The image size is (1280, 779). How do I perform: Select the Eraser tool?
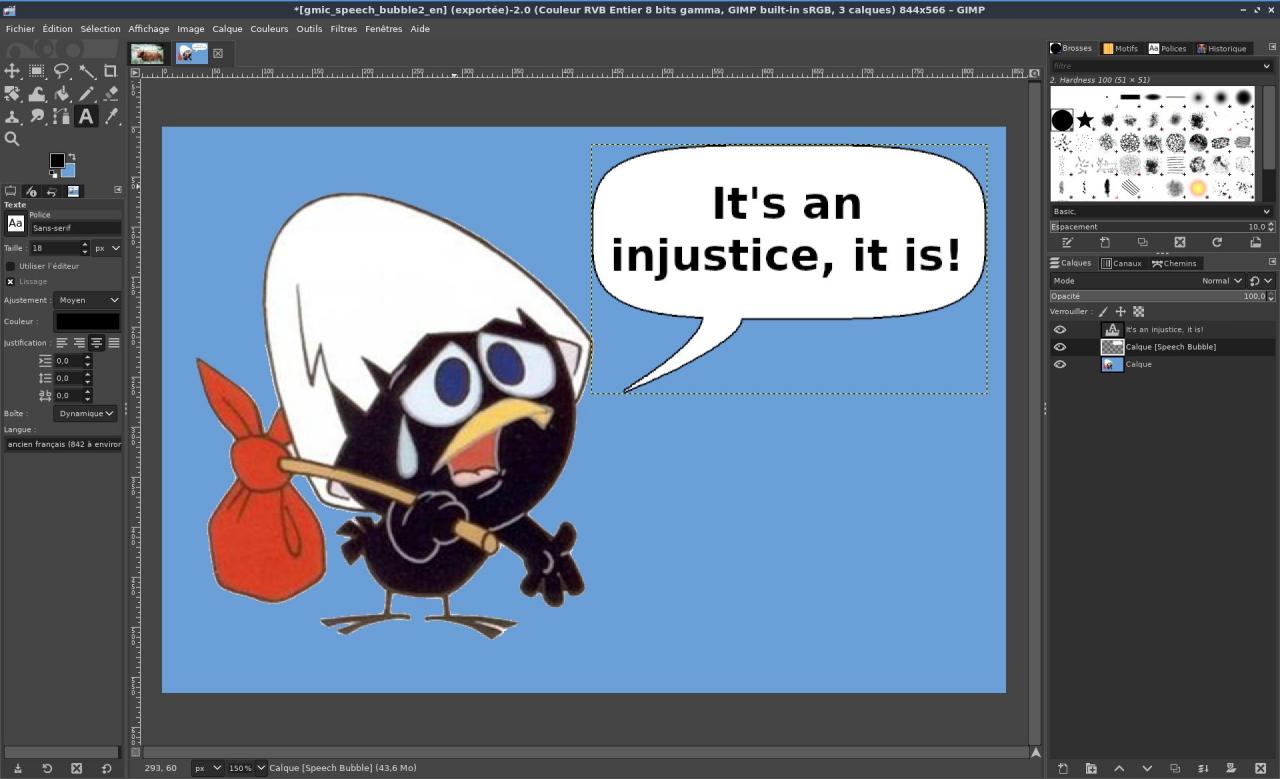coord(111,94)
